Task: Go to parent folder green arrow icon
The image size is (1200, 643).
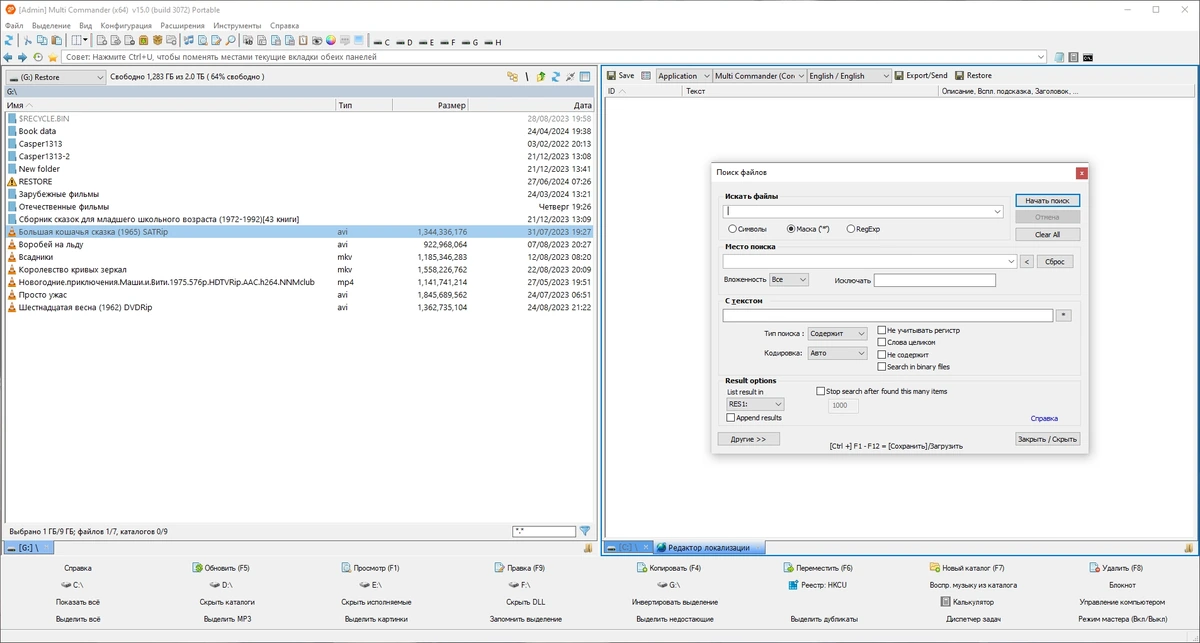Action: tap(540, 76)
